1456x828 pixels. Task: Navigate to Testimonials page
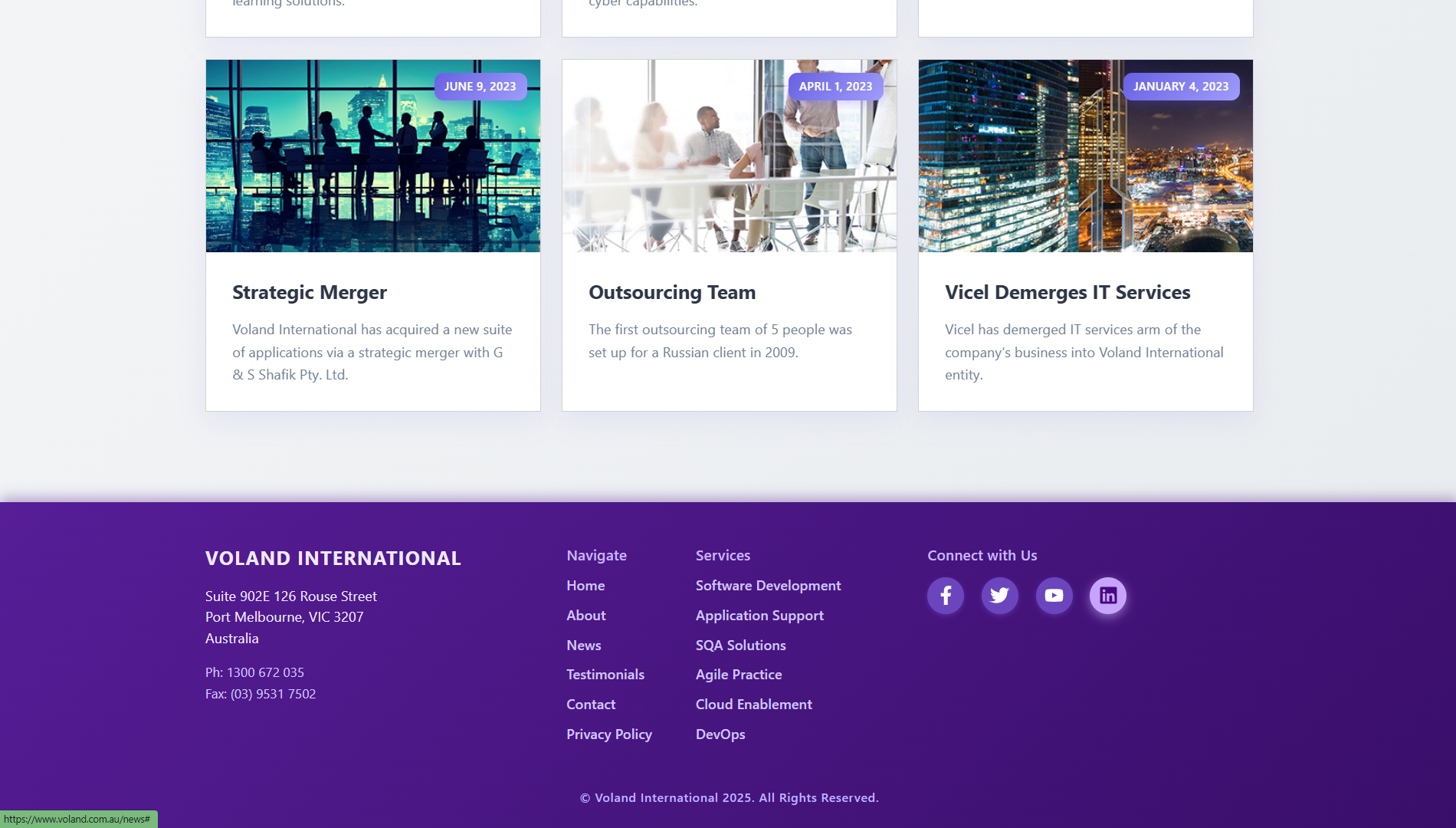coord(605,675)
